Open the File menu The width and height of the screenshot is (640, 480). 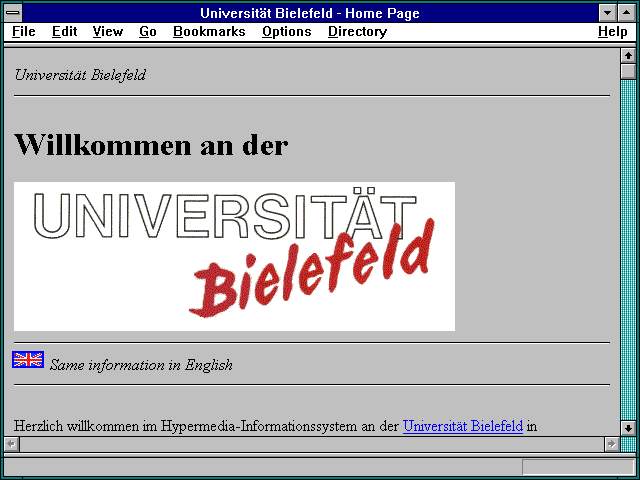24,31
